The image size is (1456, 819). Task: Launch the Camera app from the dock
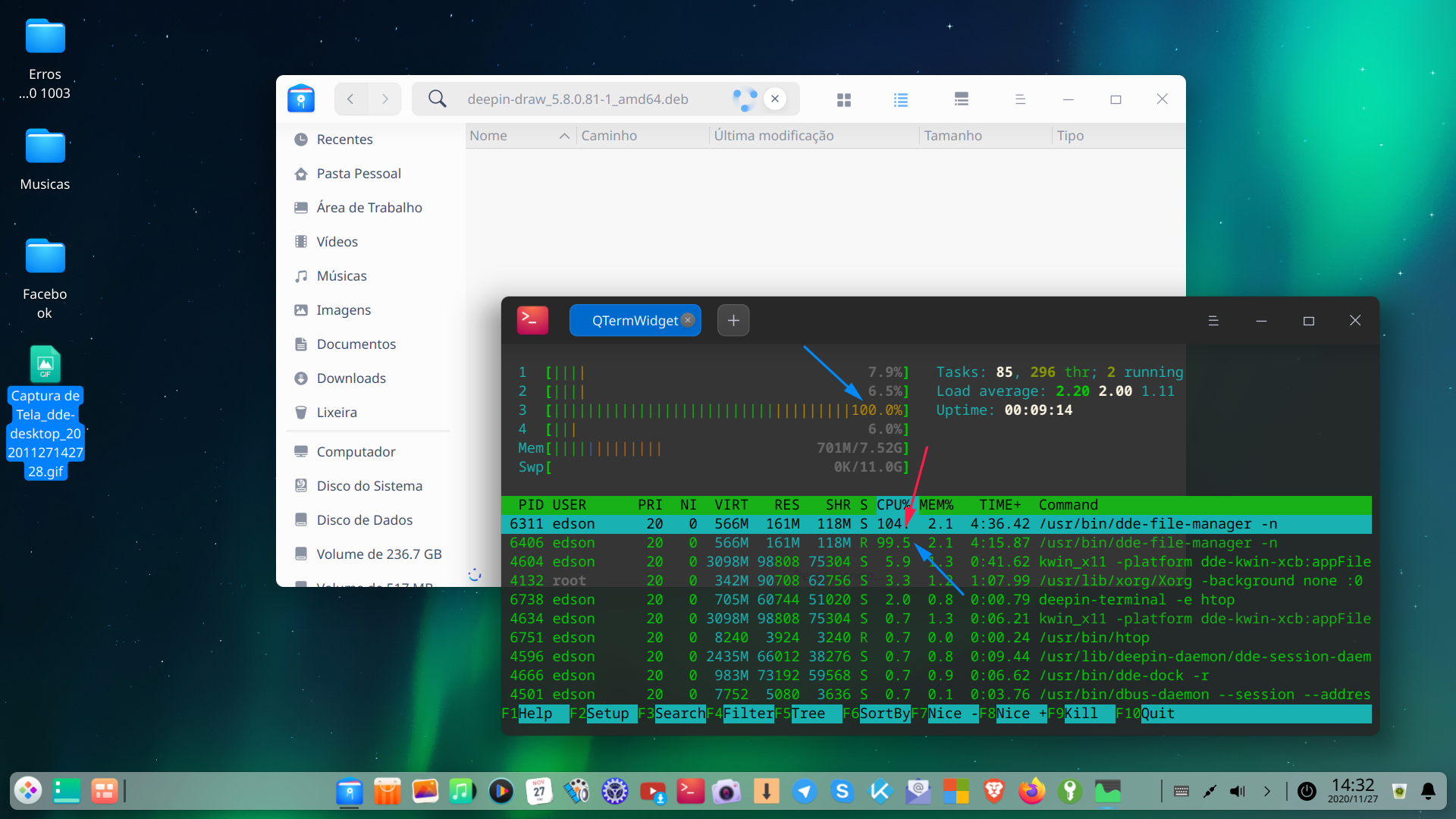tap(728, 791)
